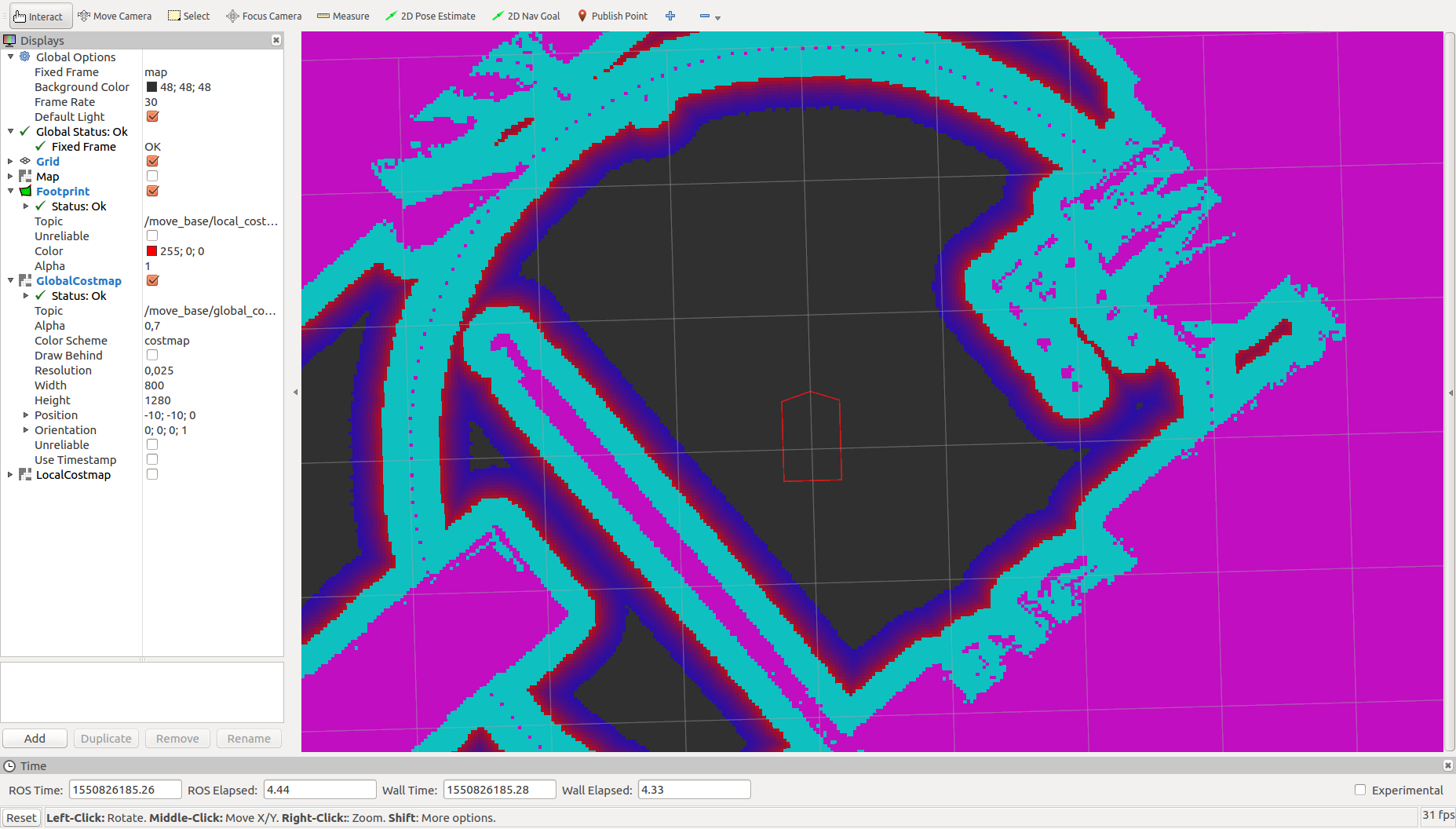1456x829 pixels.
Task: Collapse the Global Status tree
Action: pyautogui.click(x=10, y=131)
